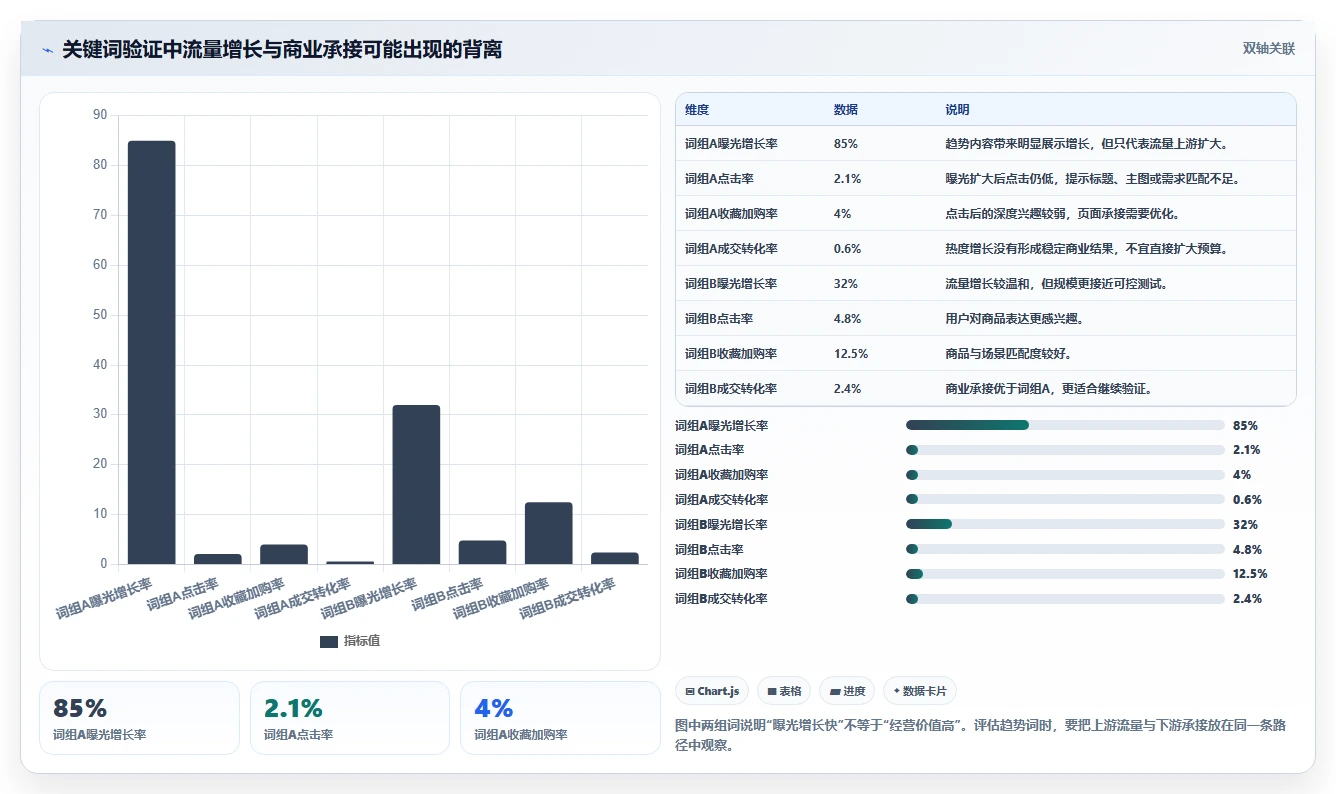The width and height of the screenshot is (1336, 794).
Task: Open the 4% 词组A收藏加购率 data card
Action: click(560, 718)
